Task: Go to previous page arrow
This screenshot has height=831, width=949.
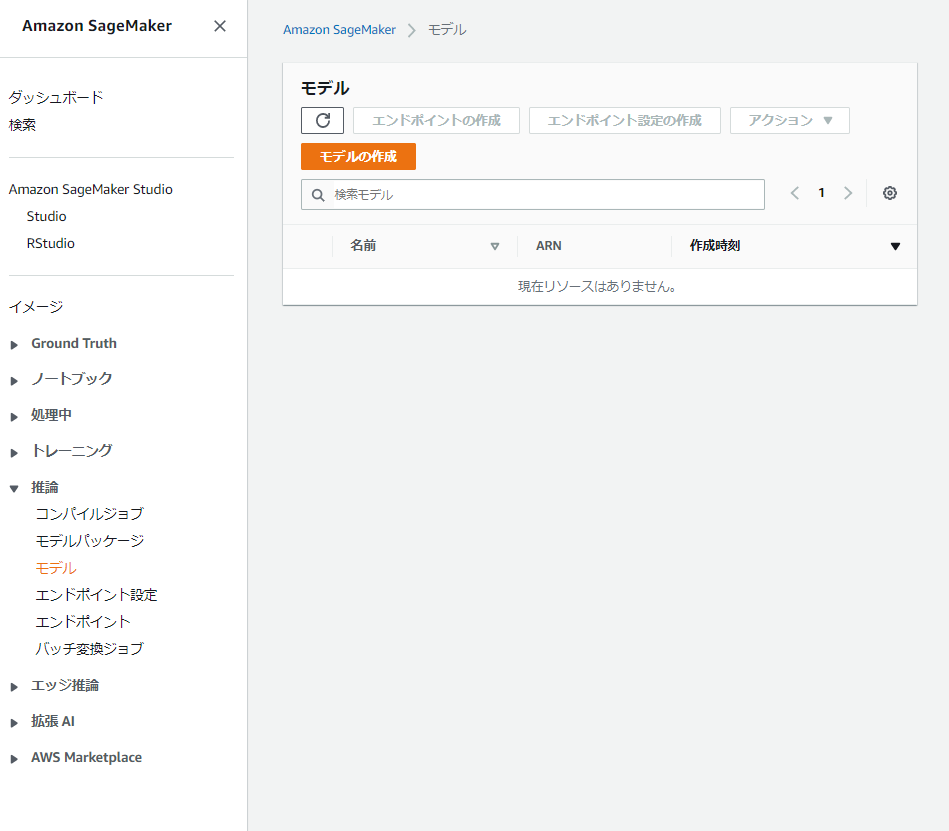Action: 795,194
